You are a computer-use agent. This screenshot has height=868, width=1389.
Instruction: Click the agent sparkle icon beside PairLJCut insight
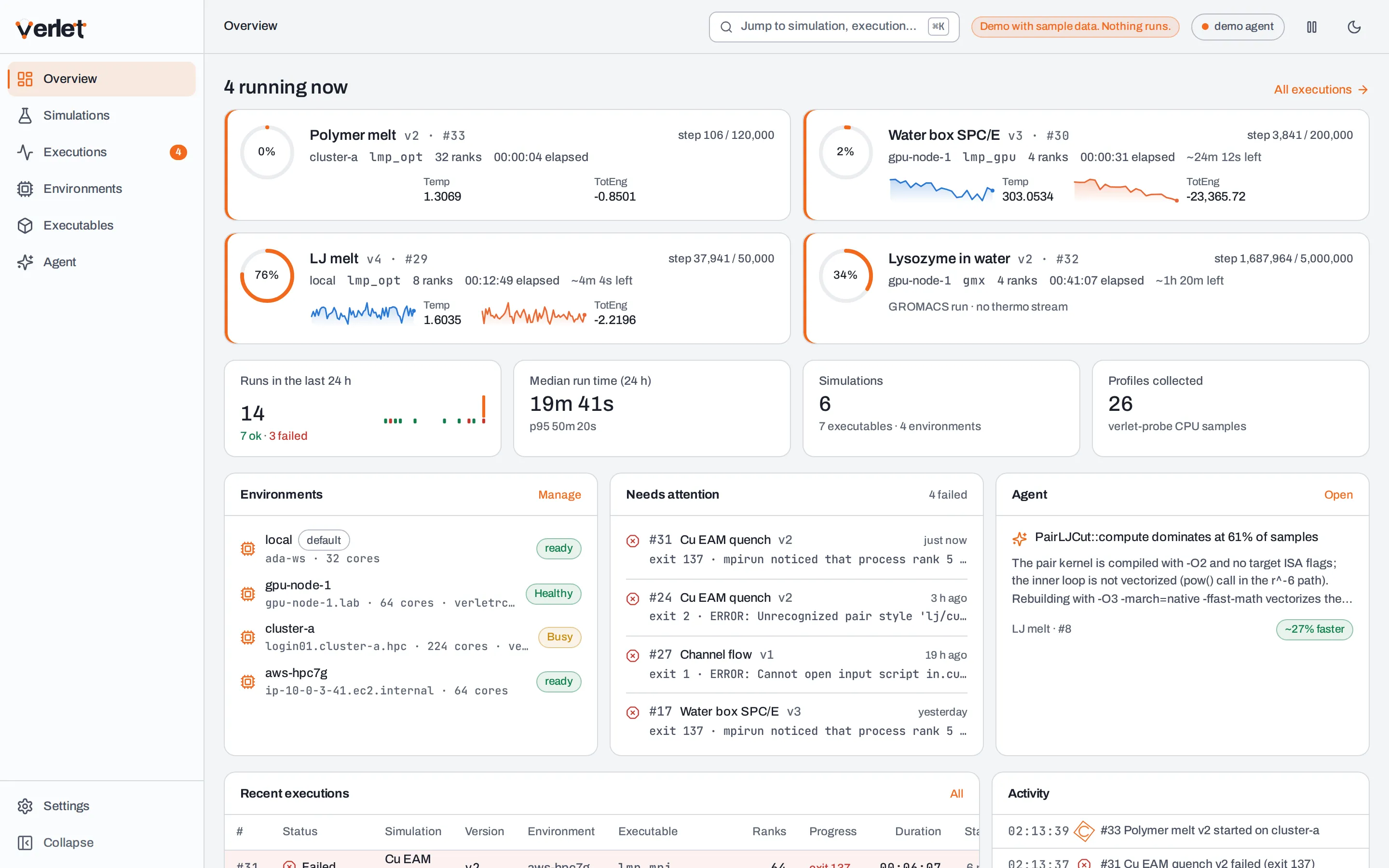[x=1020, y=539]
